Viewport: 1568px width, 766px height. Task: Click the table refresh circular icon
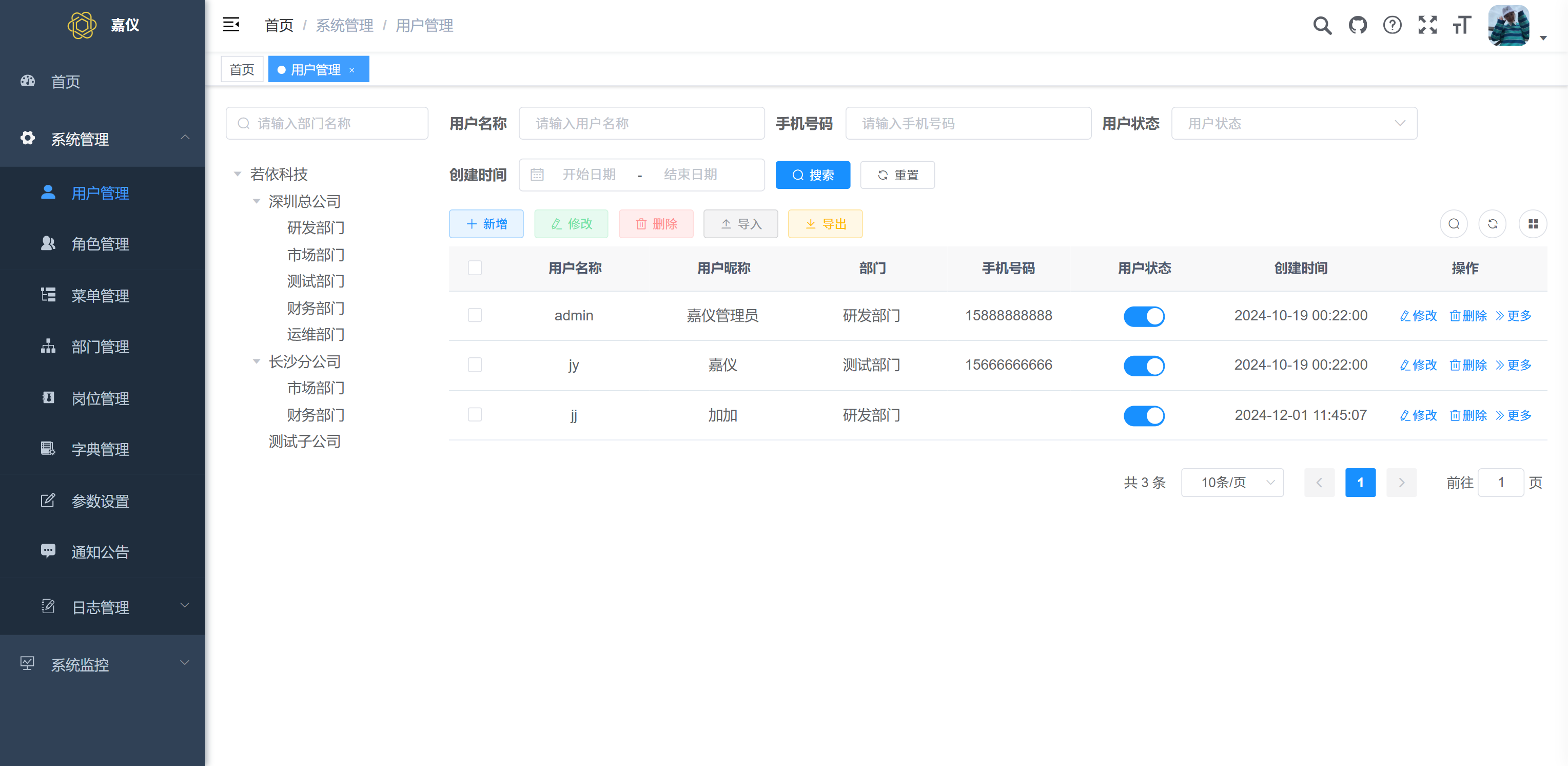(x=1492, y=224)
